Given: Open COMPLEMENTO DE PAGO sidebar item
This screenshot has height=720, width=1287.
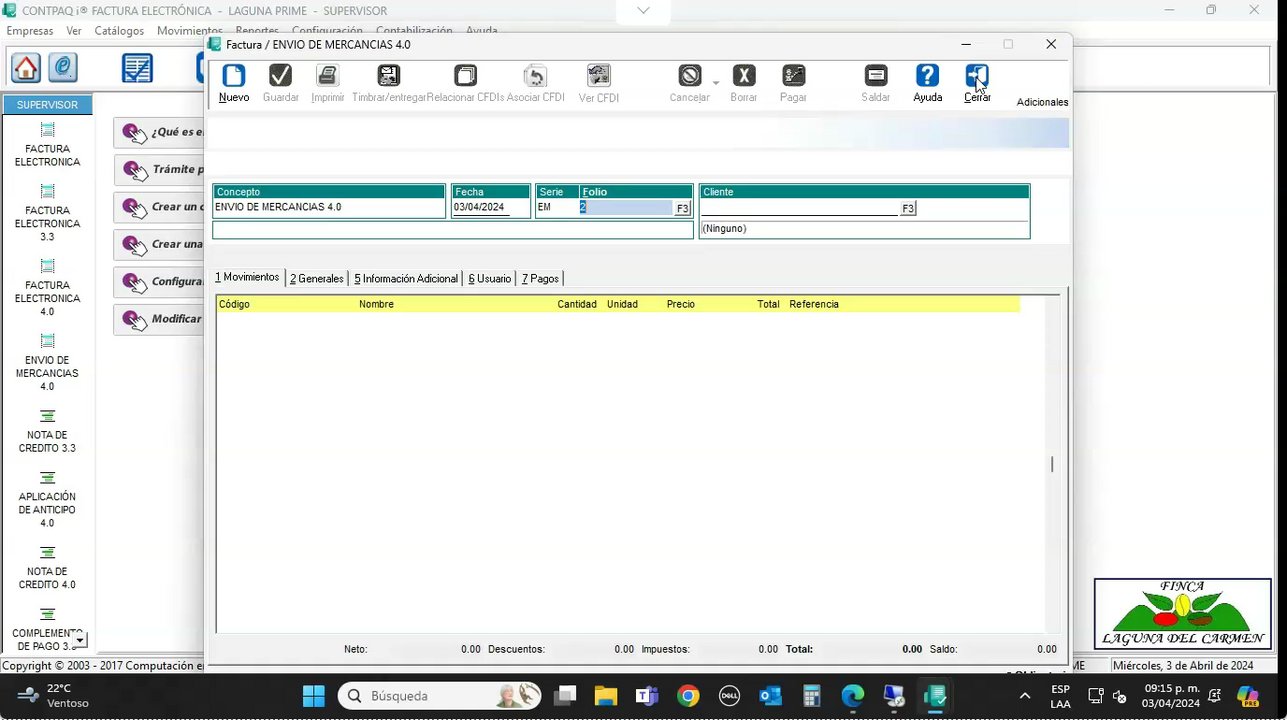Looking at the screenshot, I should point(47,629).
